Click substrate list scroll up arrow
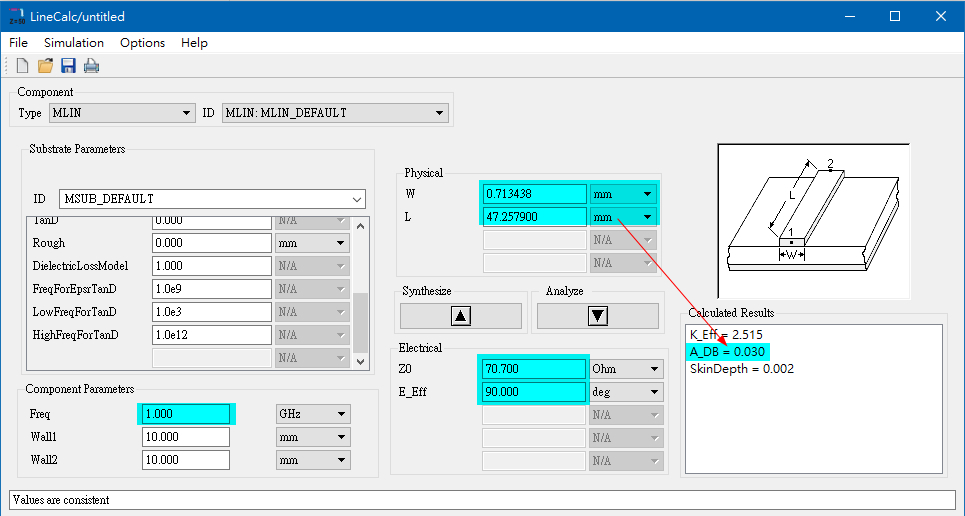 point(361,226)
